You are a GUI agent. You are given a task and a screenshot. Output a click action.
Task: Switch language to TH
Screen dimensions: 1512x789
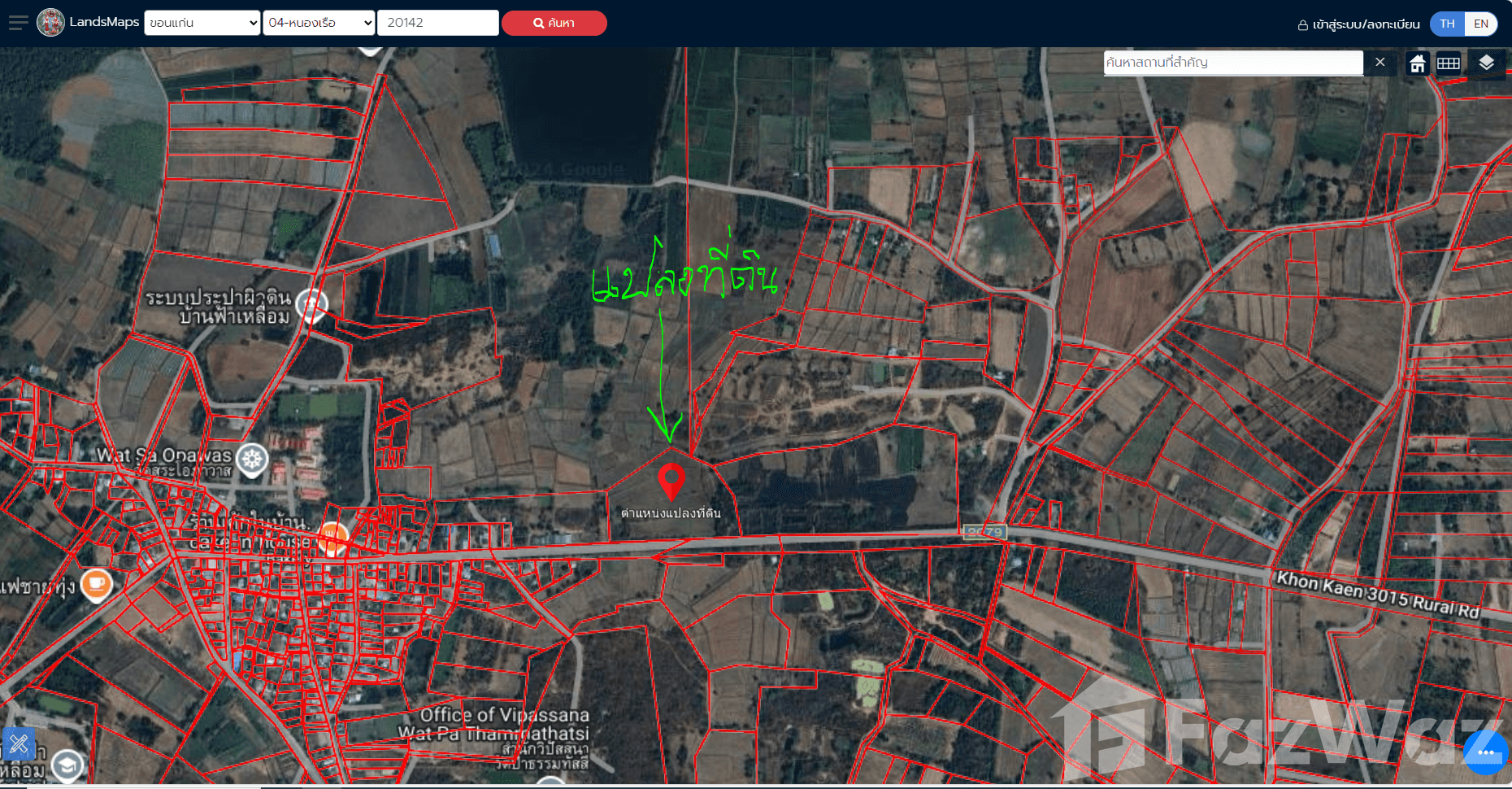pyautogui.click(x=1447, y=24)
